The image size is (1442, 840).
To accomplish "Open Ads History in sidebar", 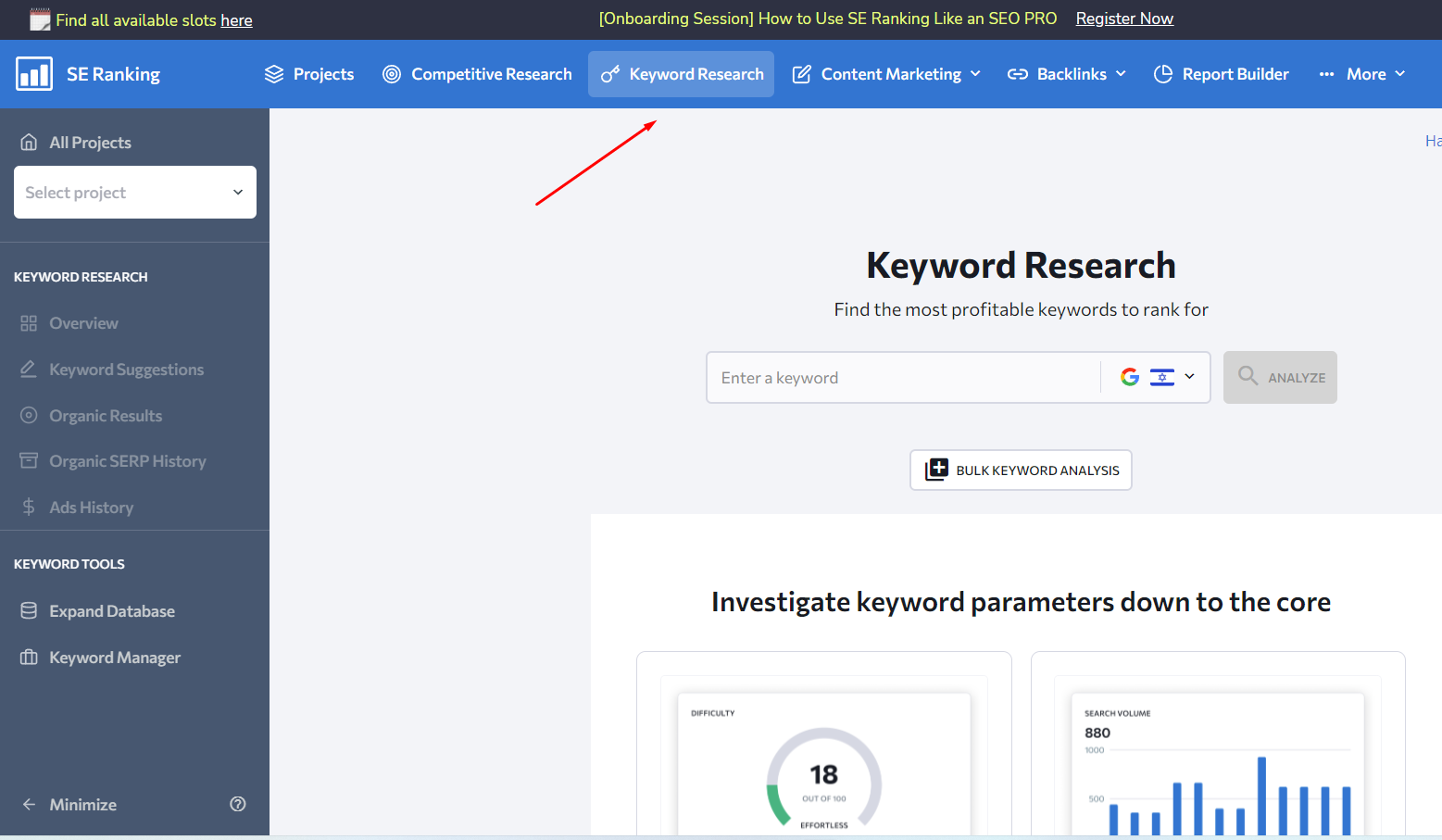I will click(x=91, y=508).
